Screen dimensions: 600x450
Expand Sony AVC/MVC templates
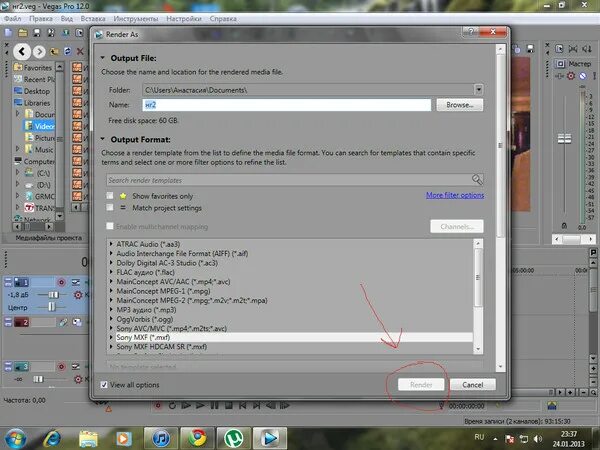coord(111,328)
